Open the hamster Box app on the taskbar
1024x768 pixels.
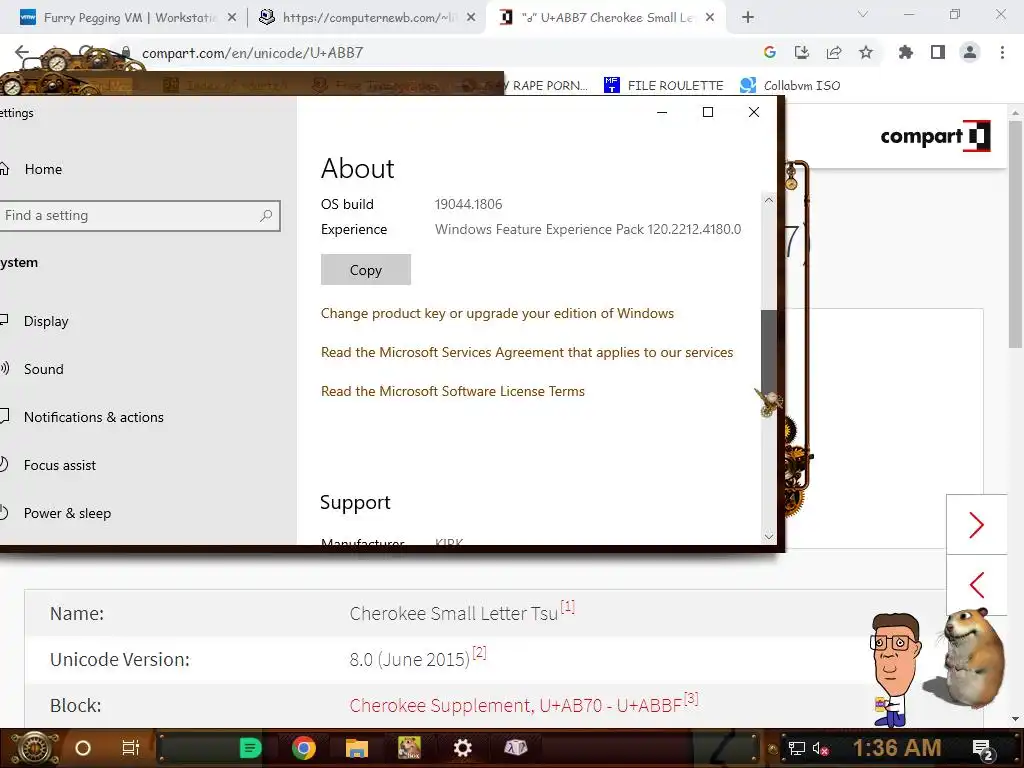[x=409, y=748]
